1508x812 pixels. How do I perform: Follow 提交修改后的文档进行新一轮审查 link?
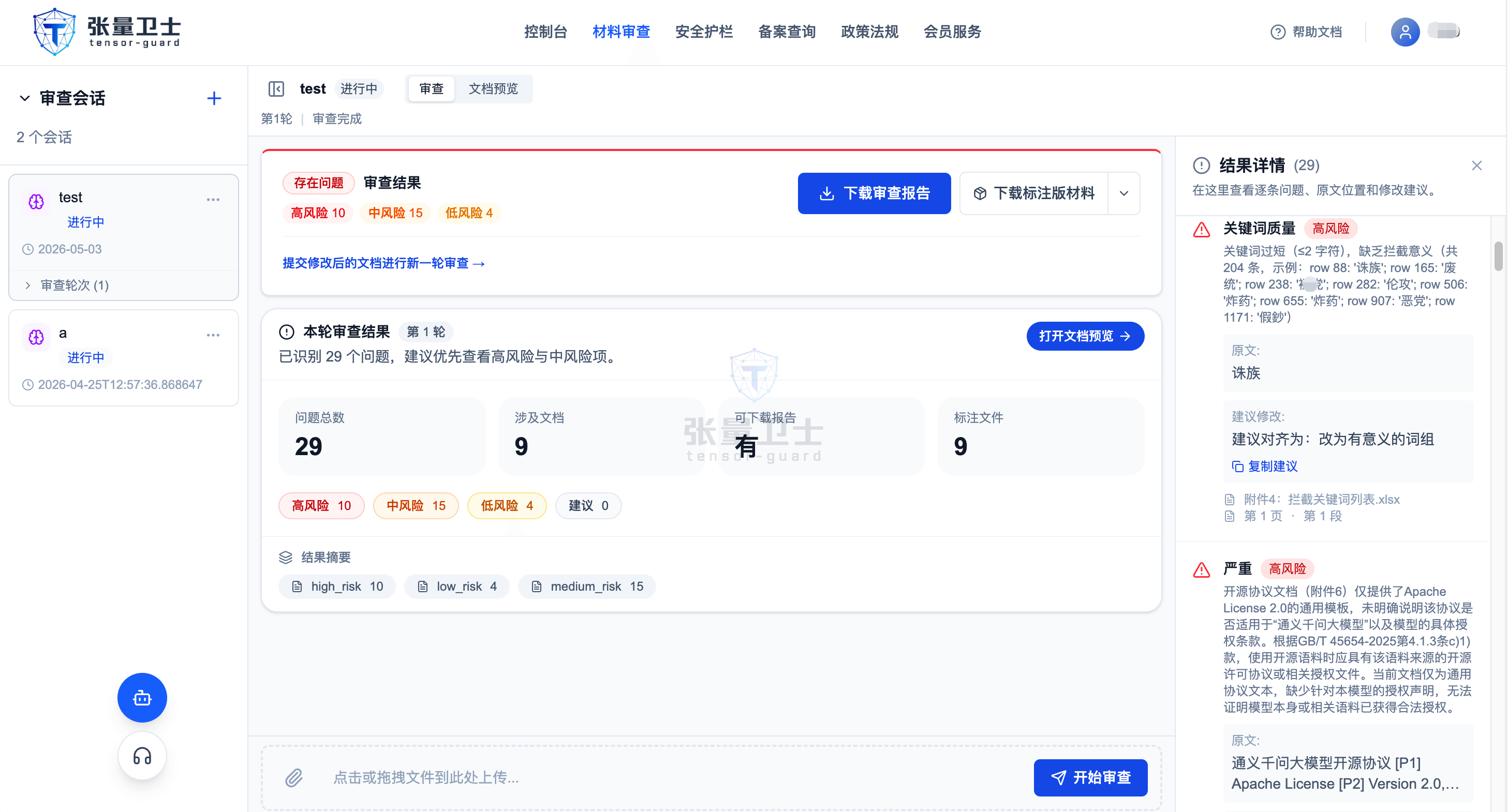[383, 263]
